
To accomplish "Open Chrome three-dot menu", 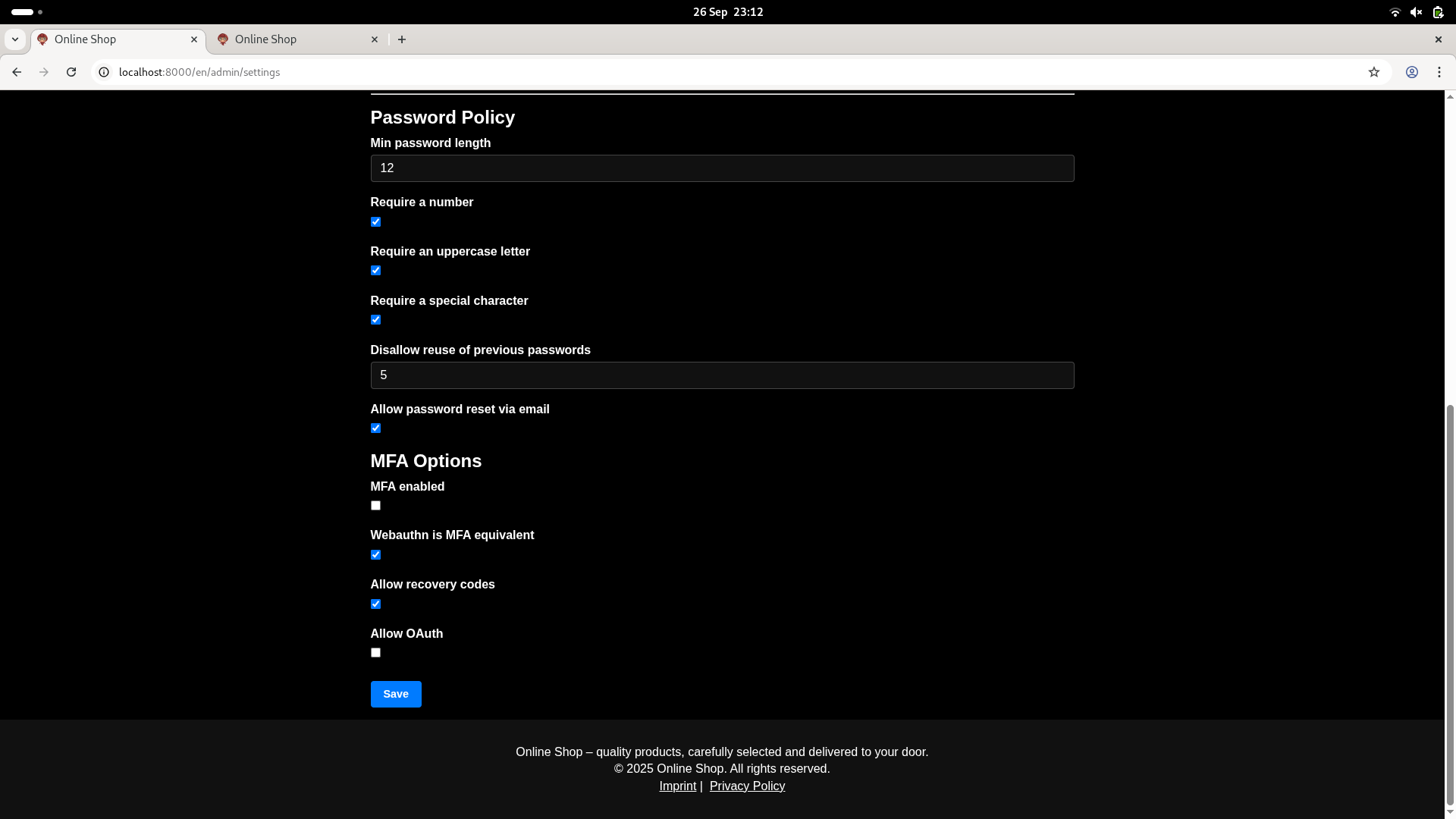I will coord(1439,72).
